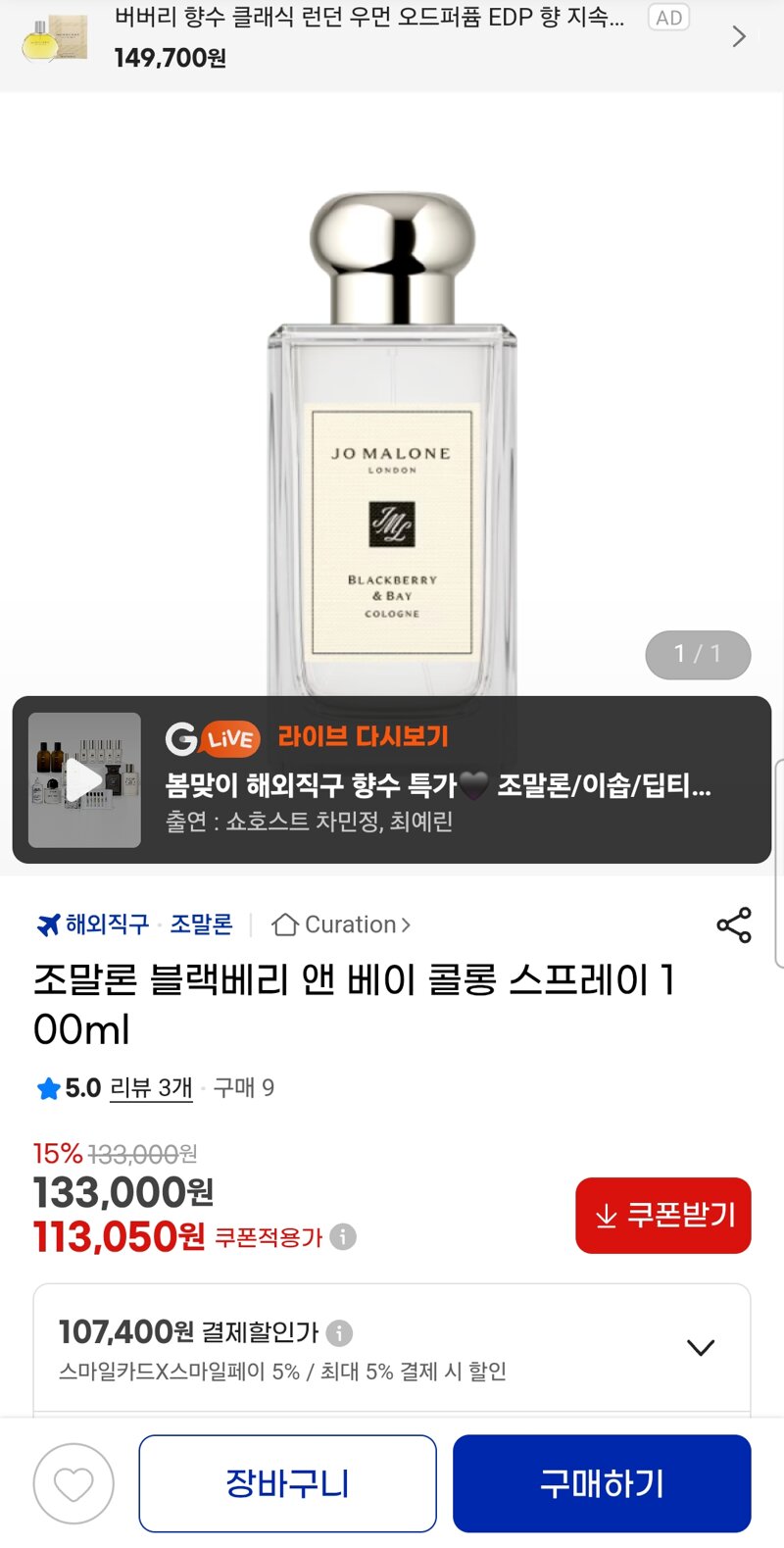This screenshot has width=784, height=1548.
Task: Open info icon next to 쿠폰적용가
Action: pos(343,1237)
